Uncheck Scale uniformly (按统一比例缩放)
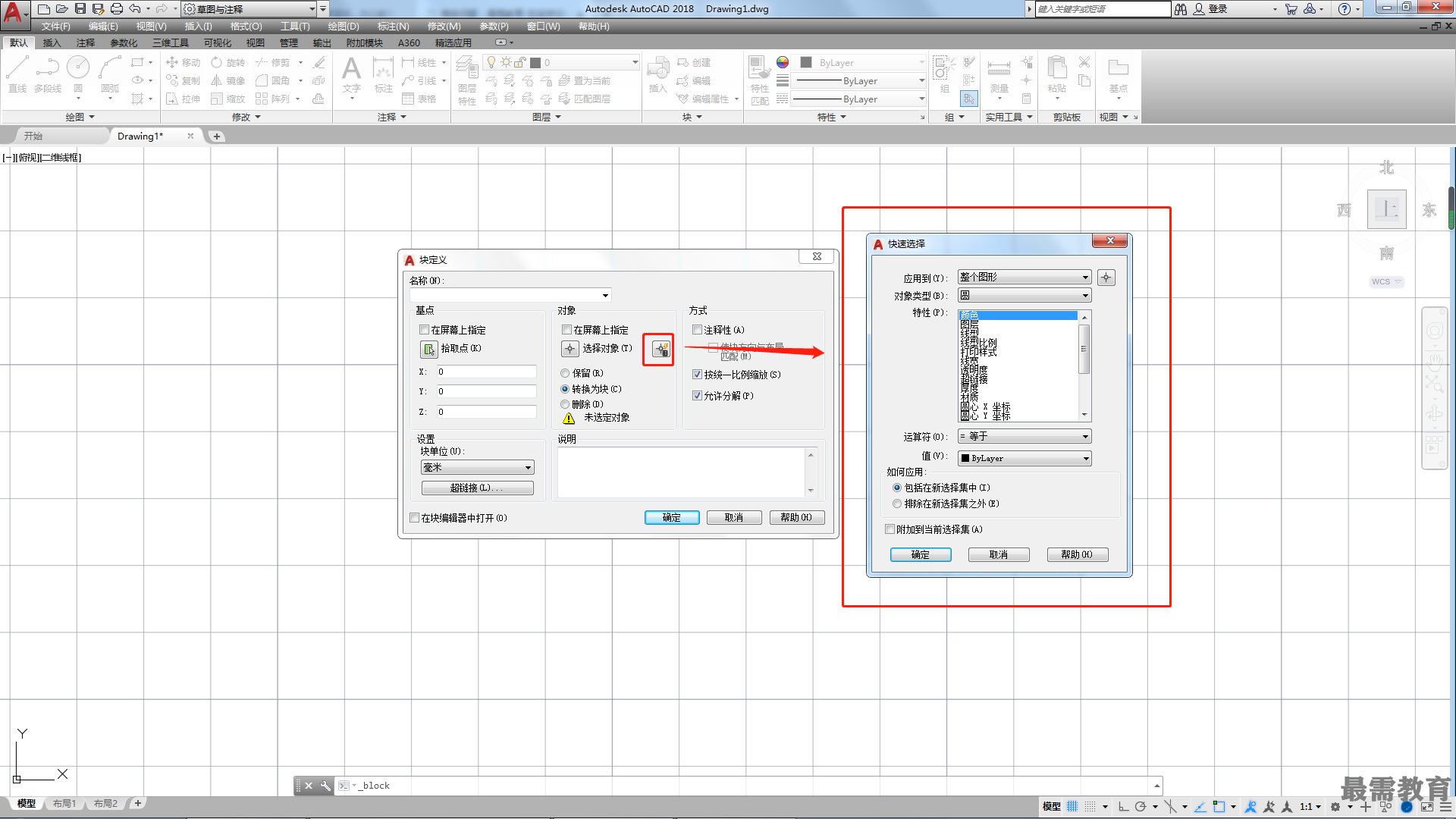1456x819 pixels. click(x=697, y=375)
